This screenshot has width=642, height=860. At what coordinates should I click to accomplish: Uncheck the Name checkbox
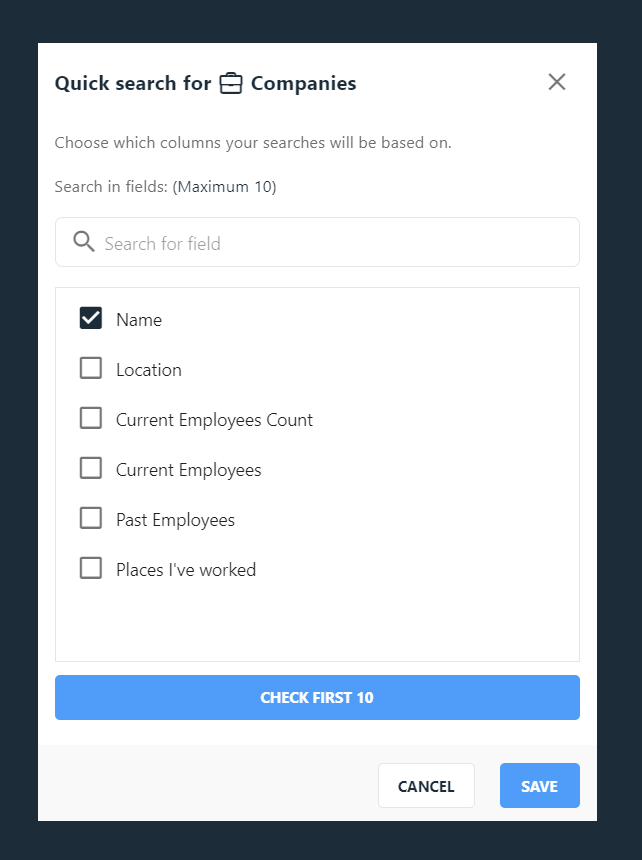(x=91, y=318)
